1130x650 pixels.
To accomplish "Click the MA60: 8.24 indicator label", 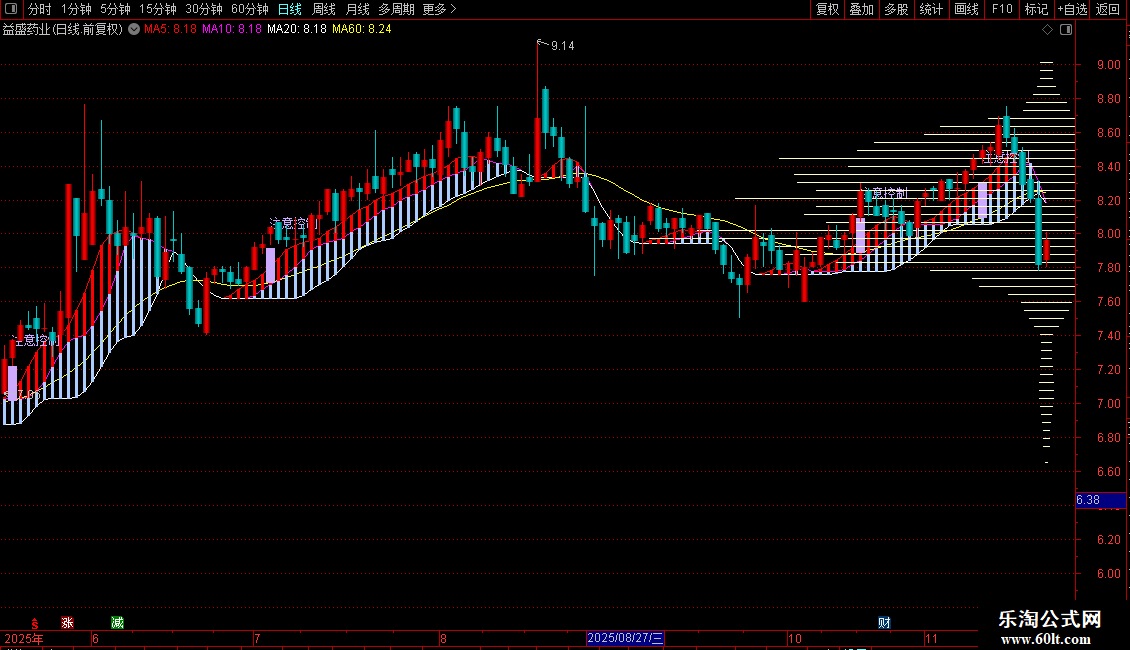I will [x=362, y=29].
